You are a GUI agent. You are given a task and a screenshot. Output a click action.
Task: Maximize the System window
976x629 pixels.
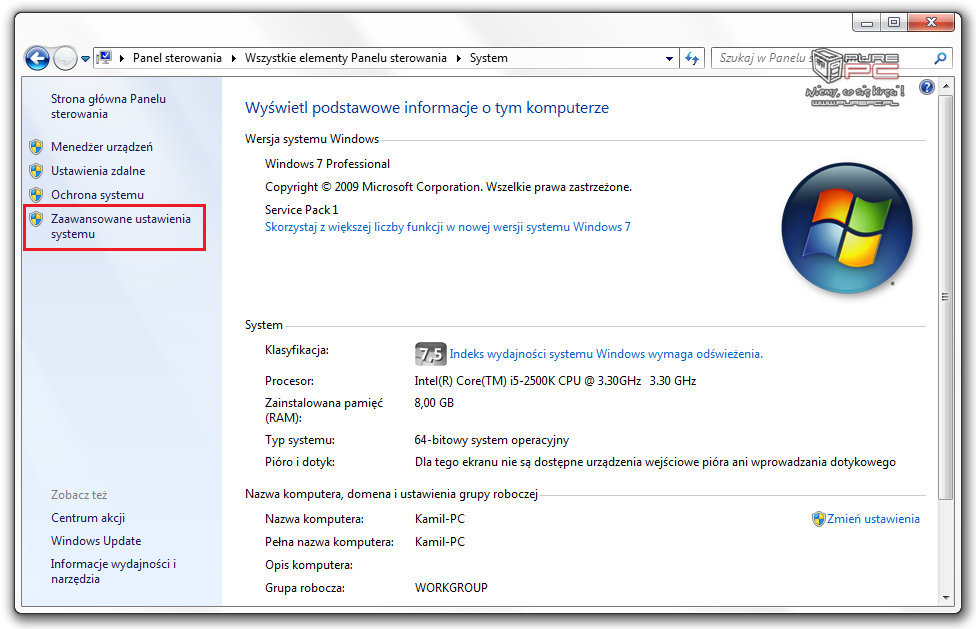pyautogui.click(x=894, y=23)
